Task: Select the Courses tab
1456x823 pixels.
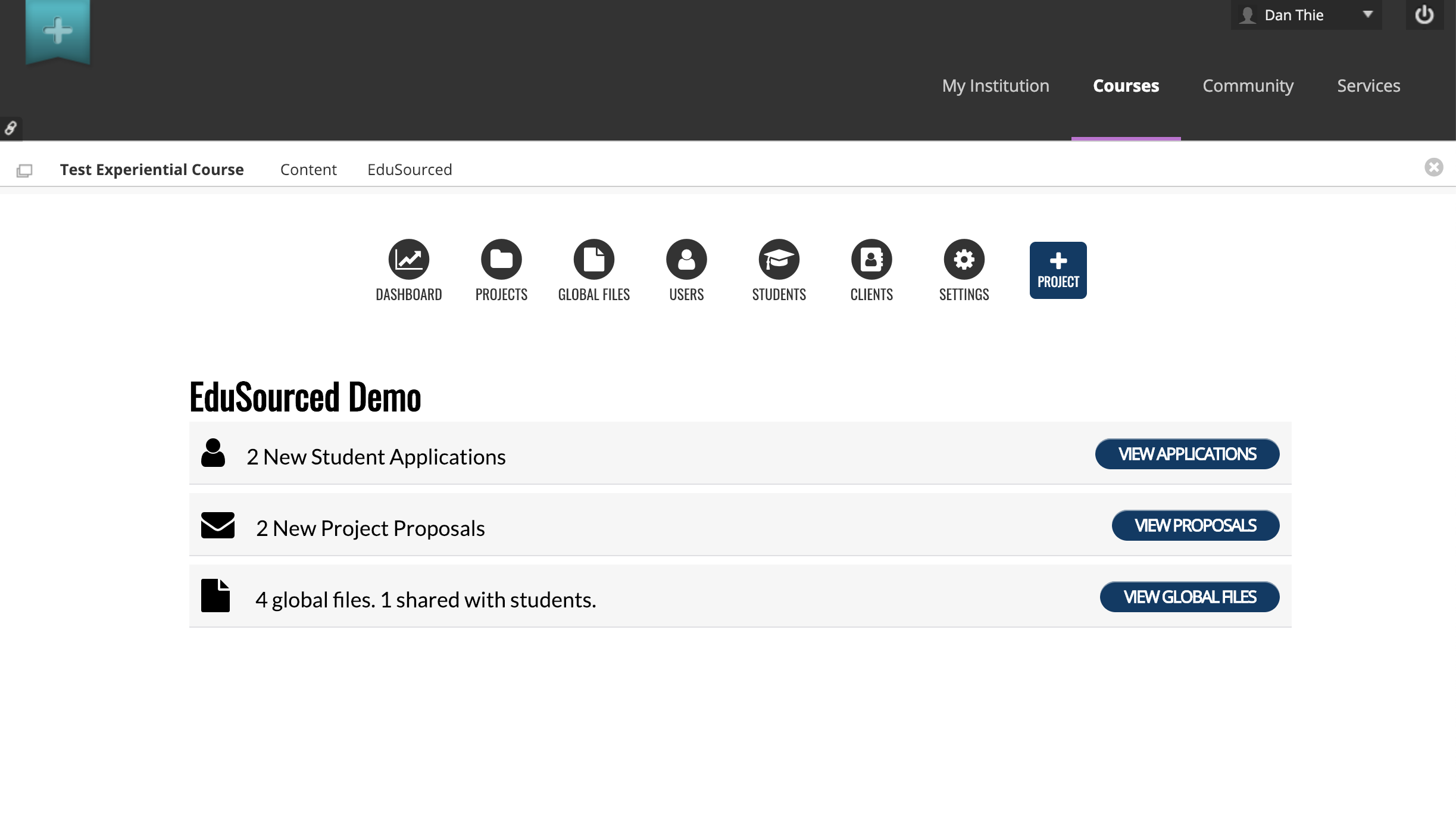Action: 1126,86
